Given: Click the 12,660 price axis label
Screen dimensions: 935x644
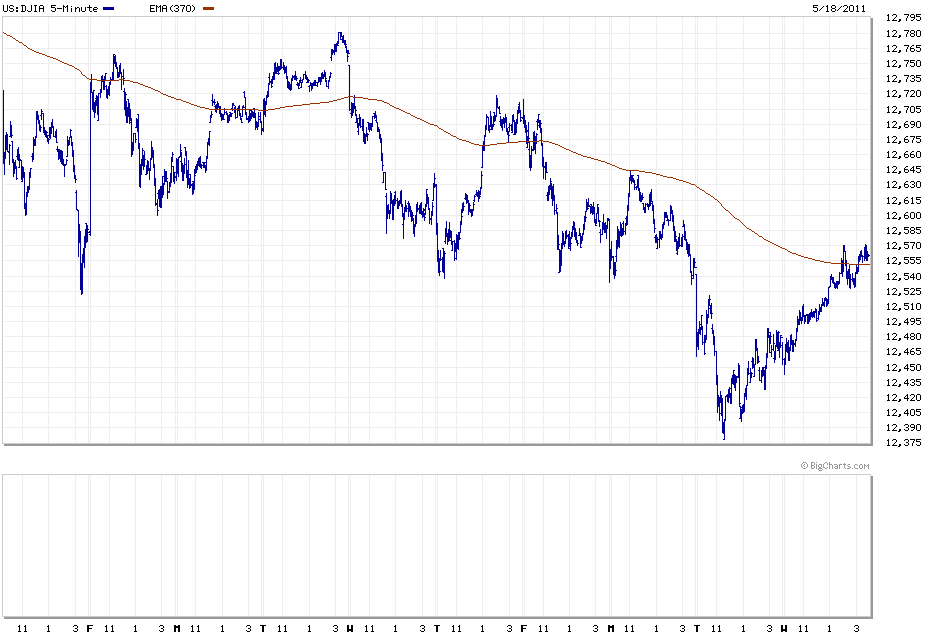Looking at the screenshot, I should point(903,154).
